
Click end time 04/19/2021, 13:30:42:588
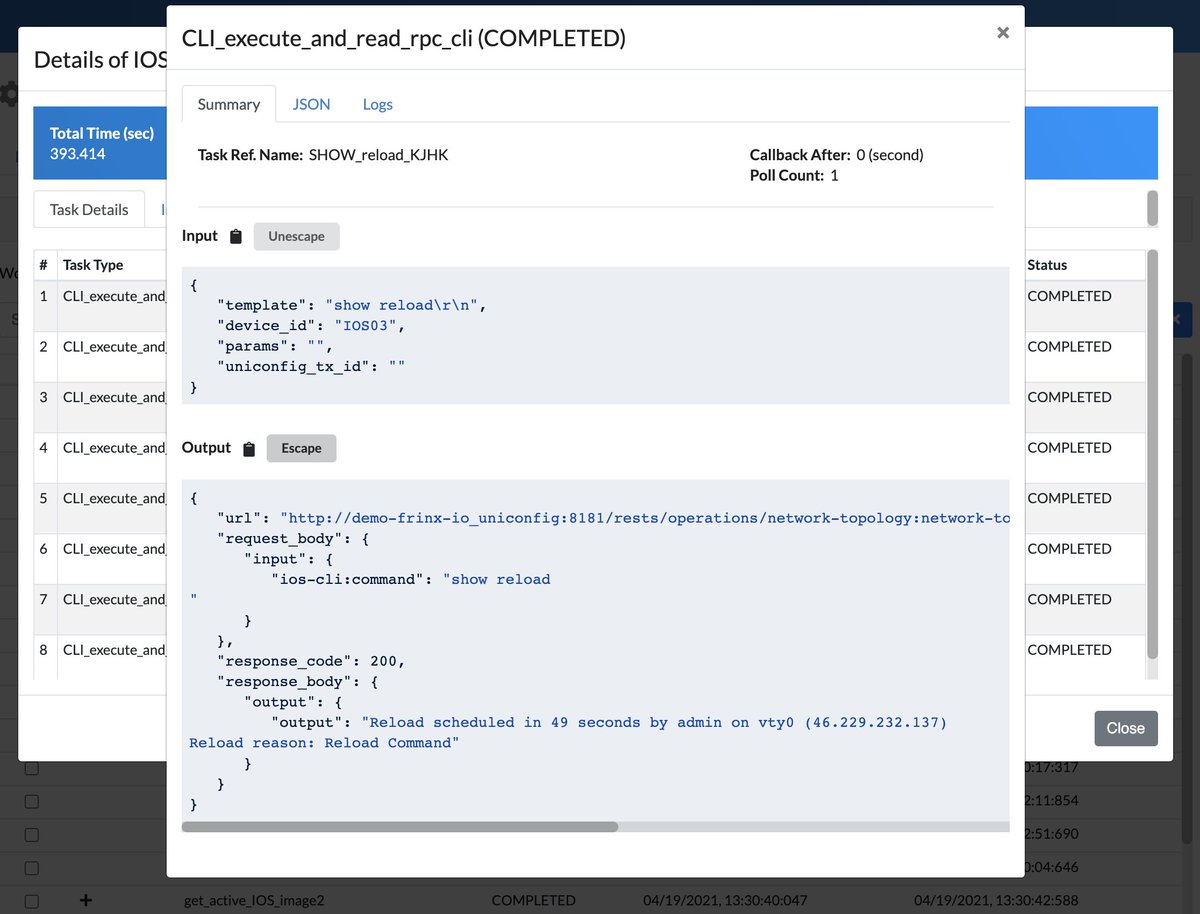[997, 900]
